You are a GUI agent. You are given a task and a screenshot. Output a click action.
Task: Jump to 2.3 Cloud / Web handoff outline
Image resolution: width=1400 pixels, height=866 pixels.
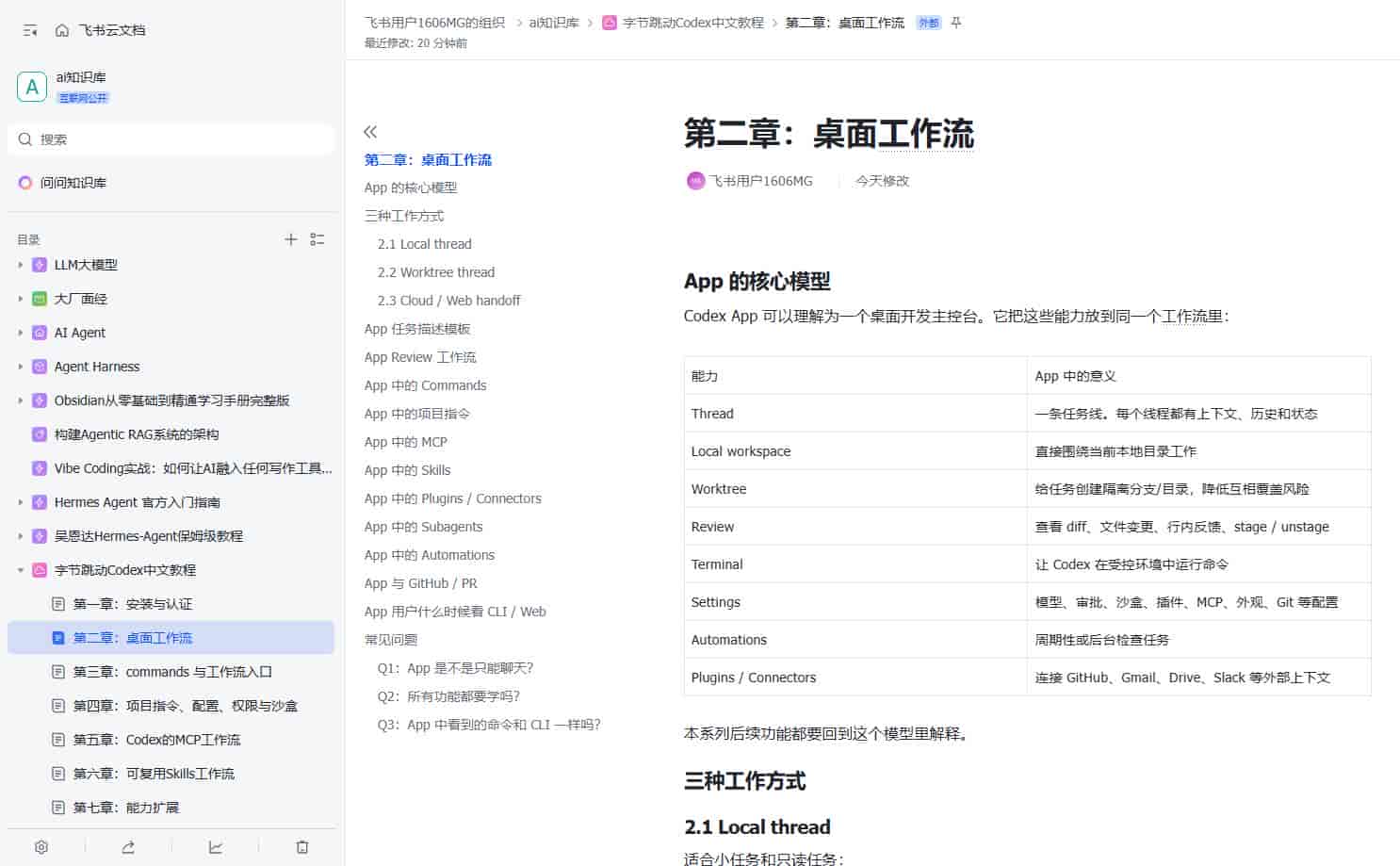[x=448, y=301]
